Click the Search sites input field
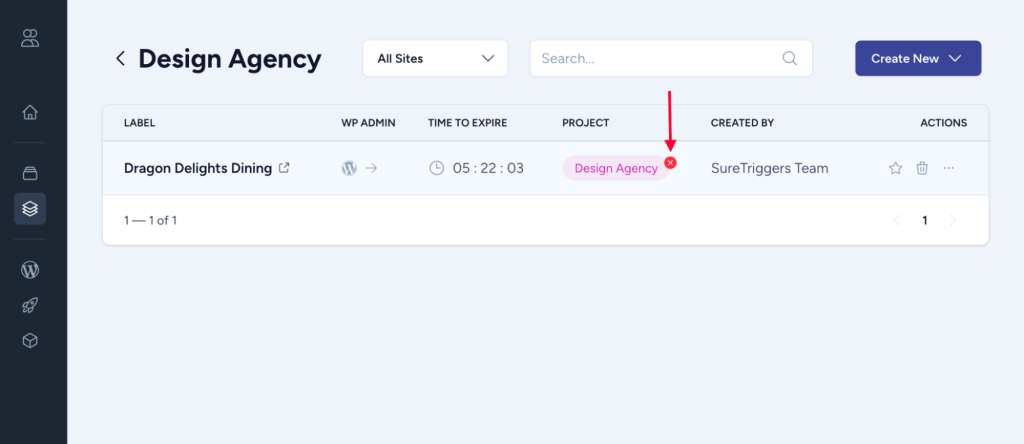The image size is (1024, 444). click(x=660, y=58)
